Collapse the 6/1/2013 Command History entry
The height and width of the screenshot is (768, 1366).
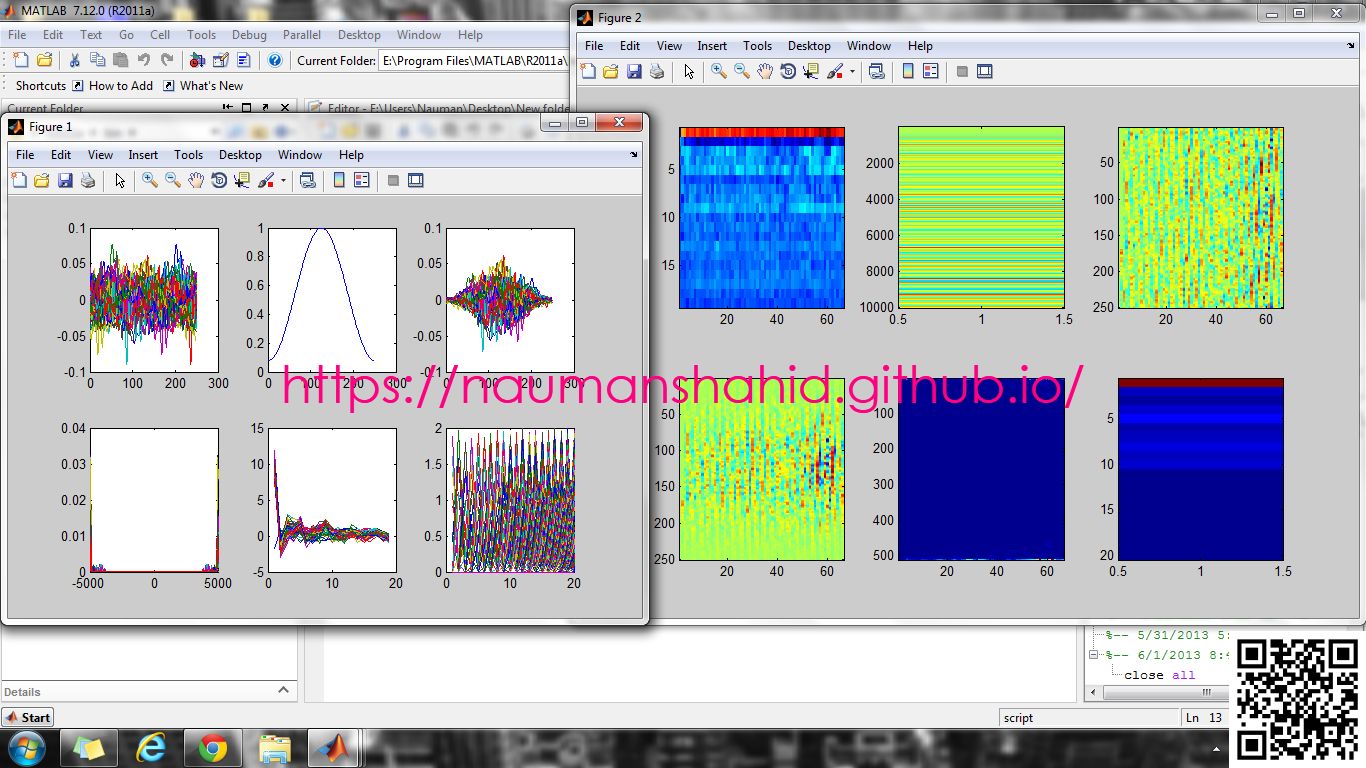[1095, 655]
